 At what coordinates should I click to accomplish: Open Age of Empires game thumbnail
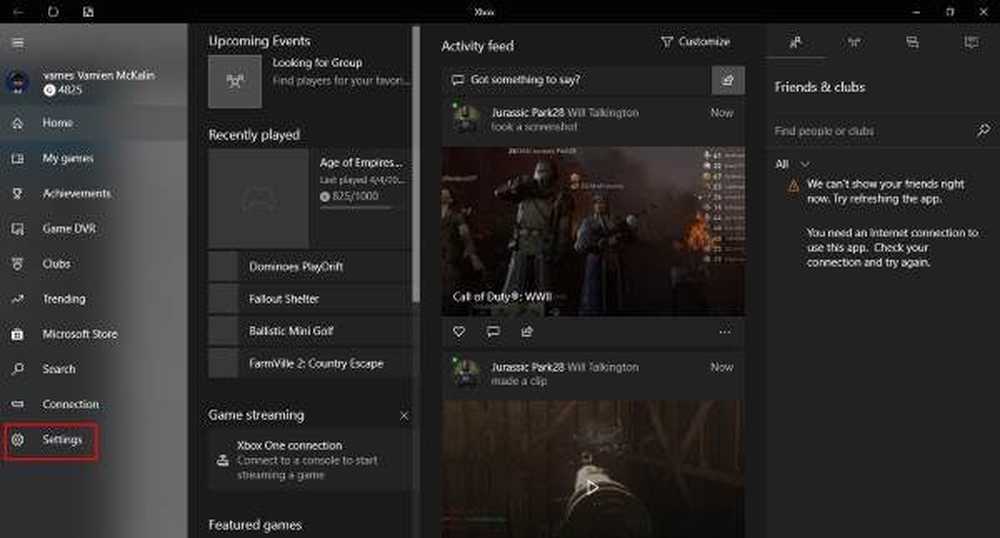(259, 199)
